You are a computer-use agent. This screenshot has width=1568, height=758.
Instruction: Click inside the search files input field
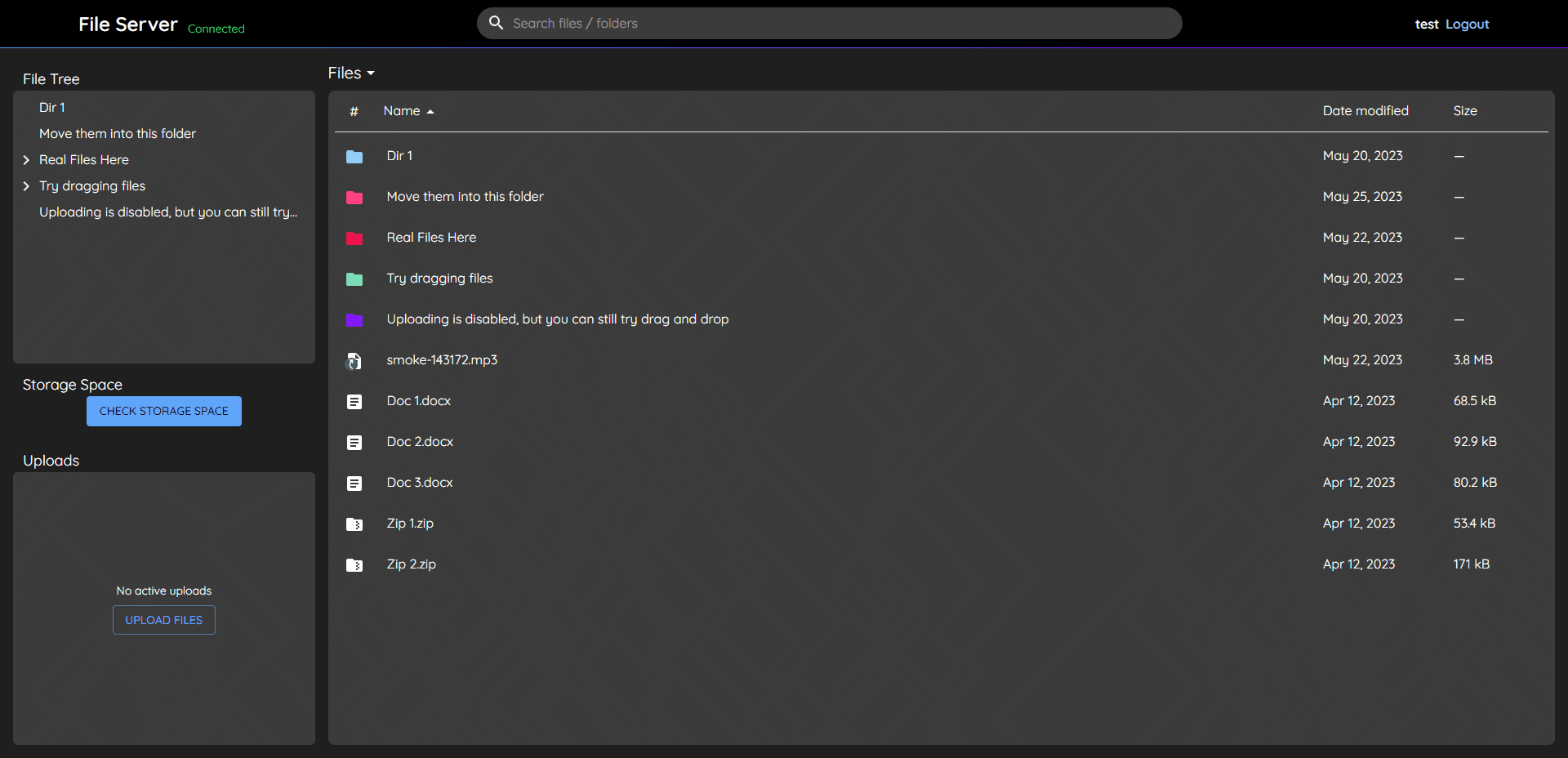817,23
